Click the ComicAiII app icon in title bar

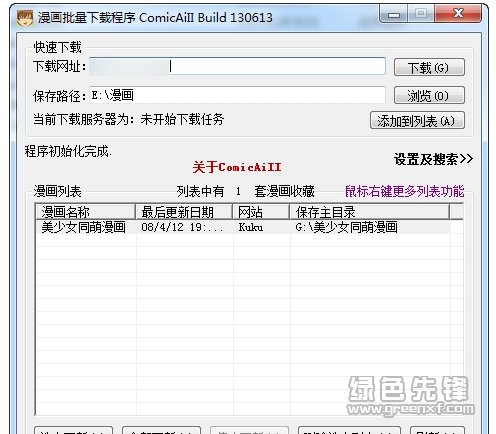coord(25,18)
